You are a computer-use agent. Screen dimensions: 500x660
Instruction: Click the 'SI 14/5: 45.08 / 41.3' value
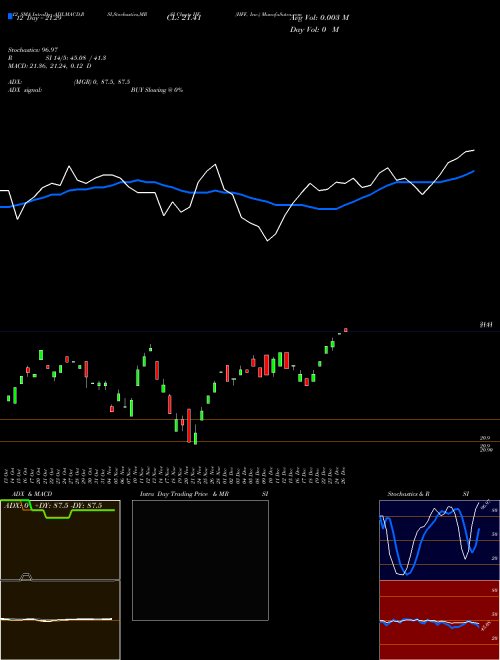[x=76, y=58]
